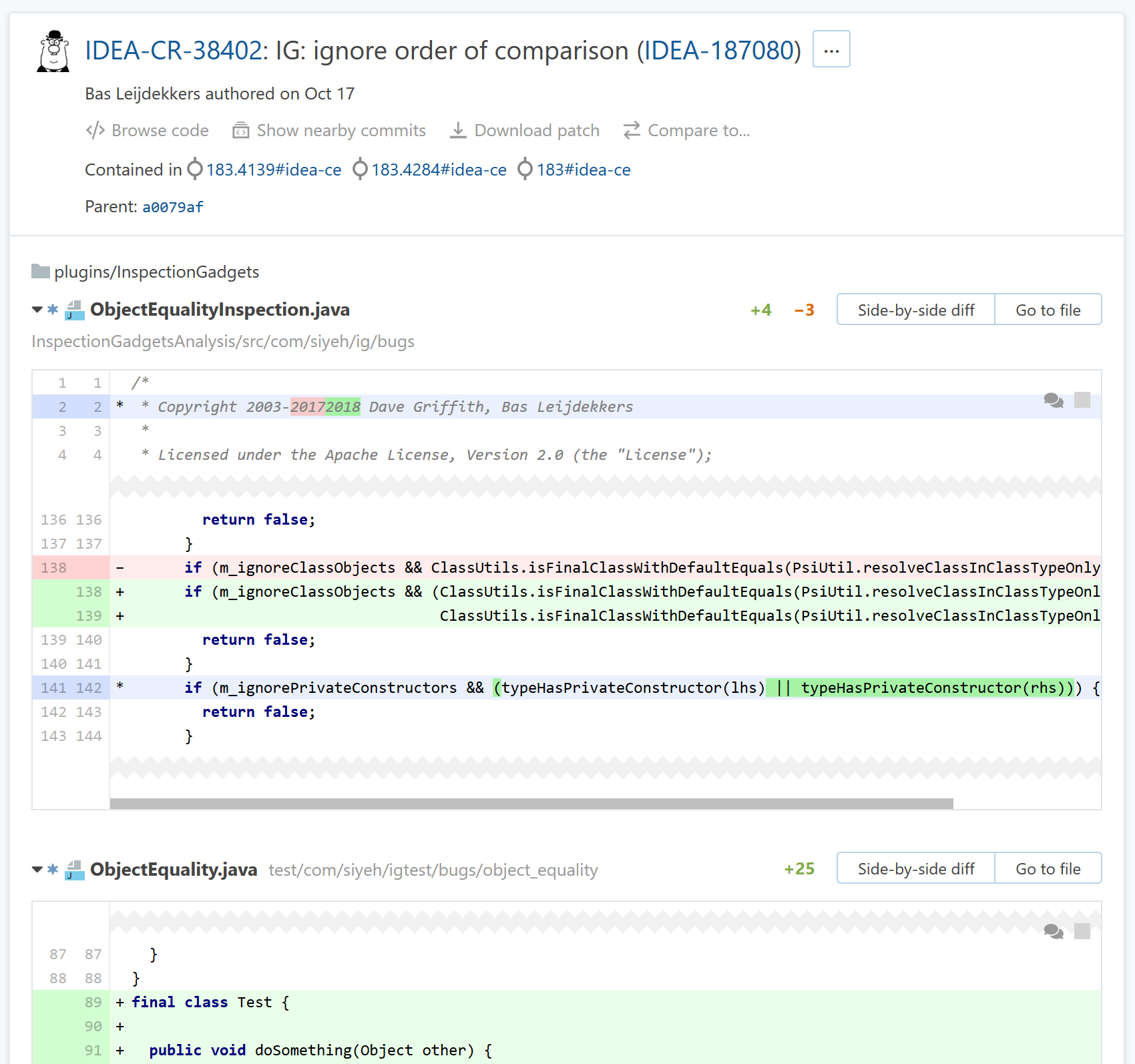Collapse the ObjectEquality.java diff section
This screenshot has width=1135, height=1064.
[37, 870]
